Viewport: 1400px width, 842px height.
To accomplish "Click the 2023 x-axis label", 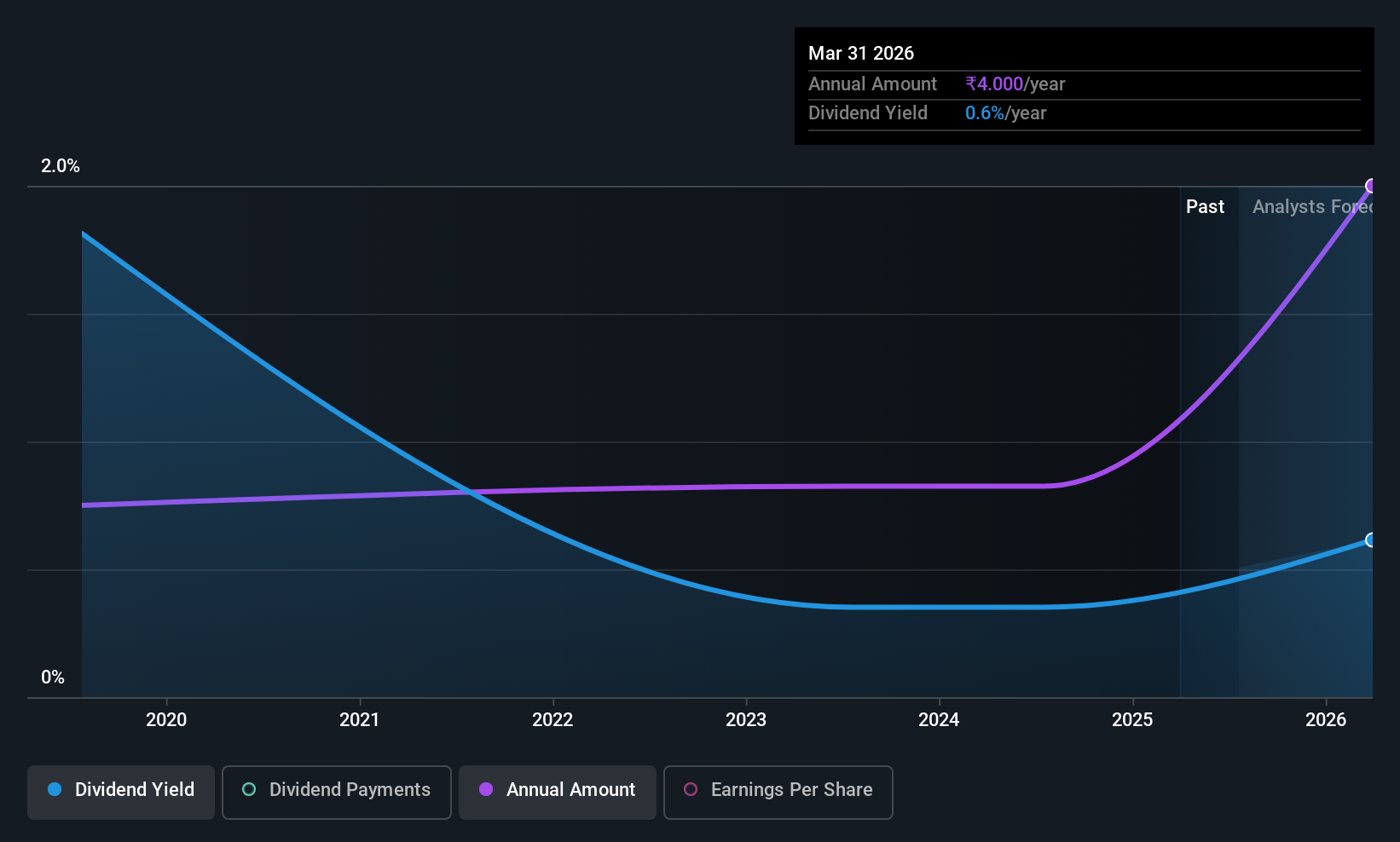I will coord(746,719).
